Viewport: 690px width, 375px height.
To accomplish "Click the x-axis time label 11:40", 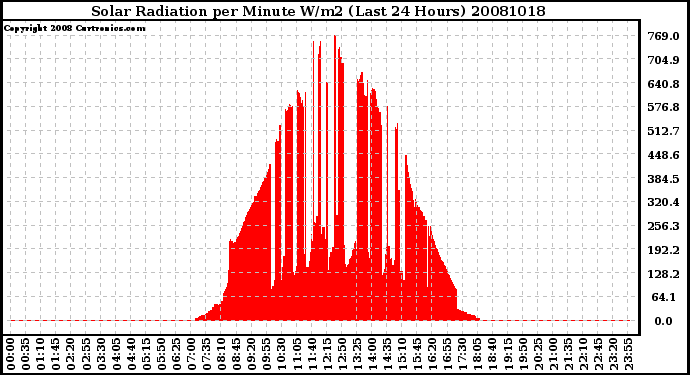I will (x=312, y=354).
